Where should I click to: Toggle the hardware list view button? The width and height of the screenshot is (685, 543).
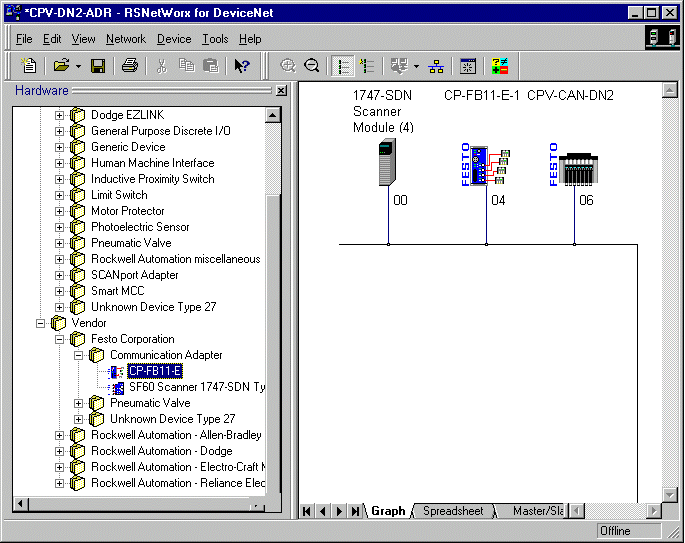[342, 66]
